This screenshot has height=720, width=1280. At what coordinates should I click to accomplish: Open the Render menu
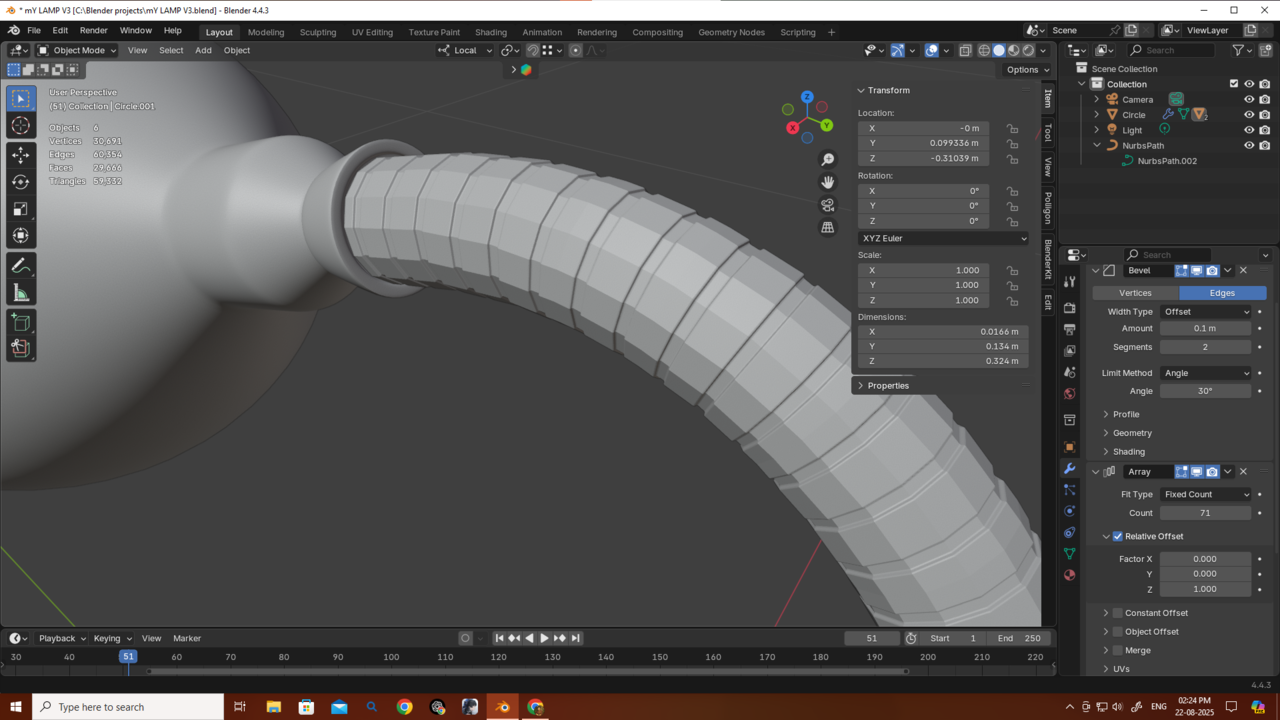93,31
